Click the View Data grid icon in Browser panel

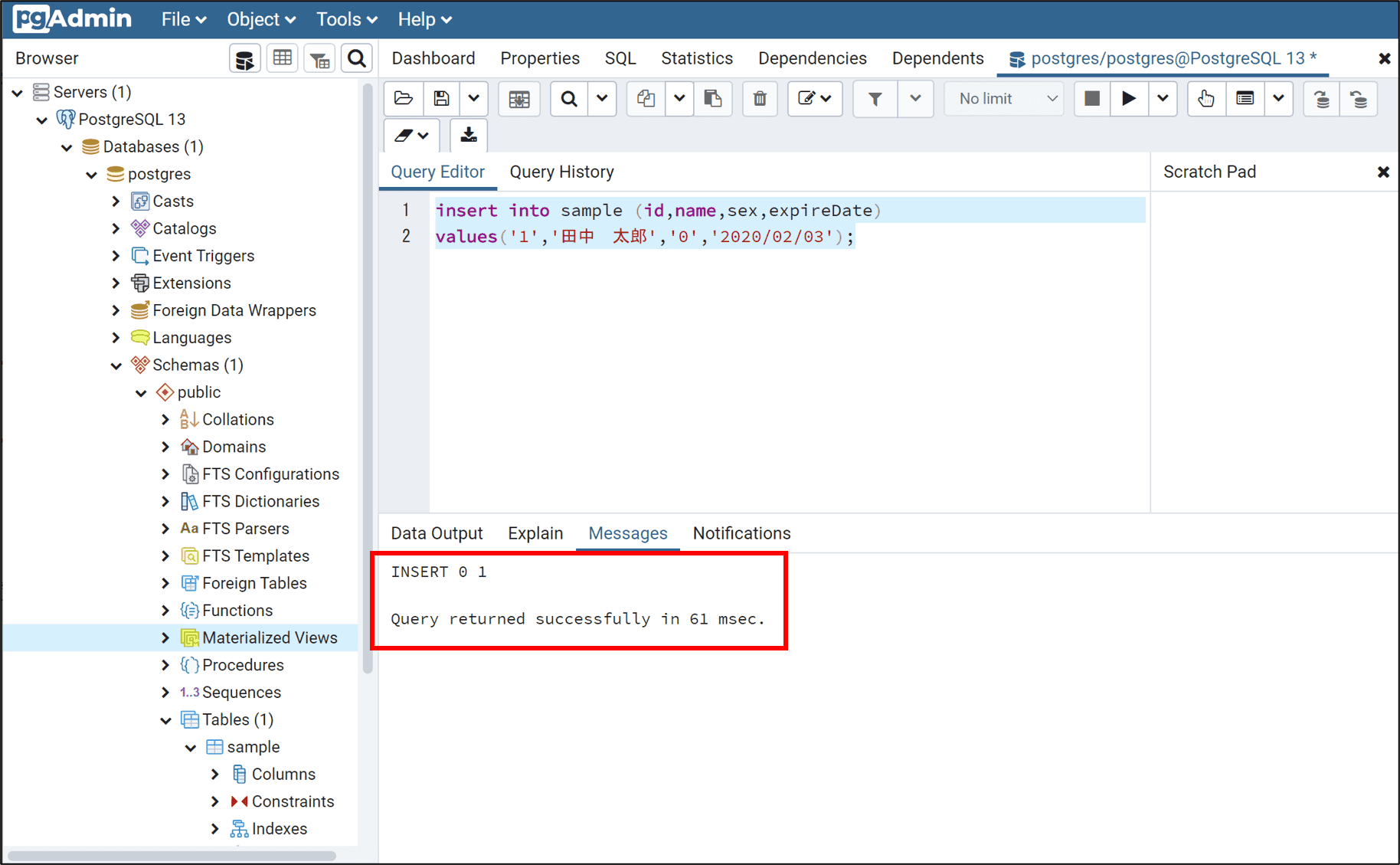(283, 59)
